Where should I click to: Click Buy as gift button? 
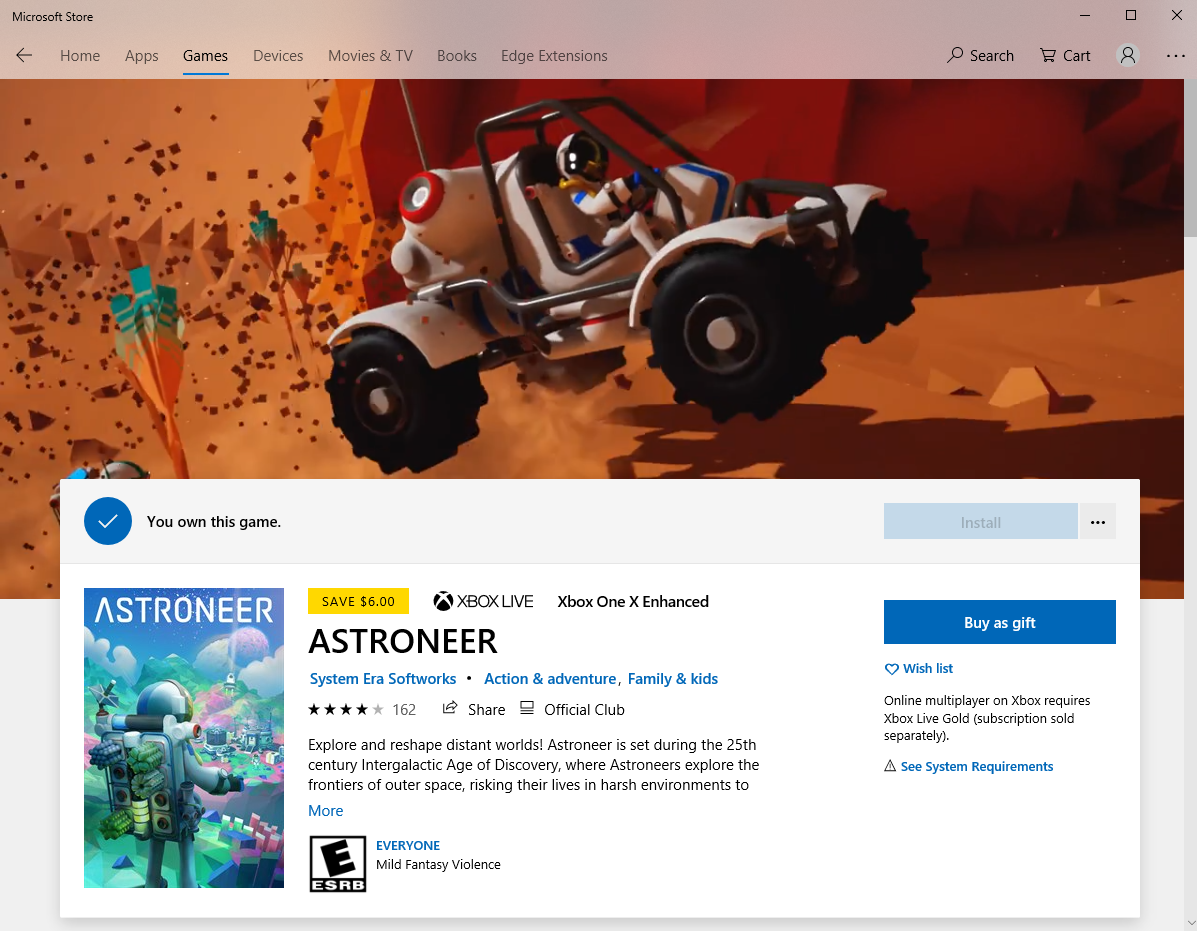(x=999, y=622)
